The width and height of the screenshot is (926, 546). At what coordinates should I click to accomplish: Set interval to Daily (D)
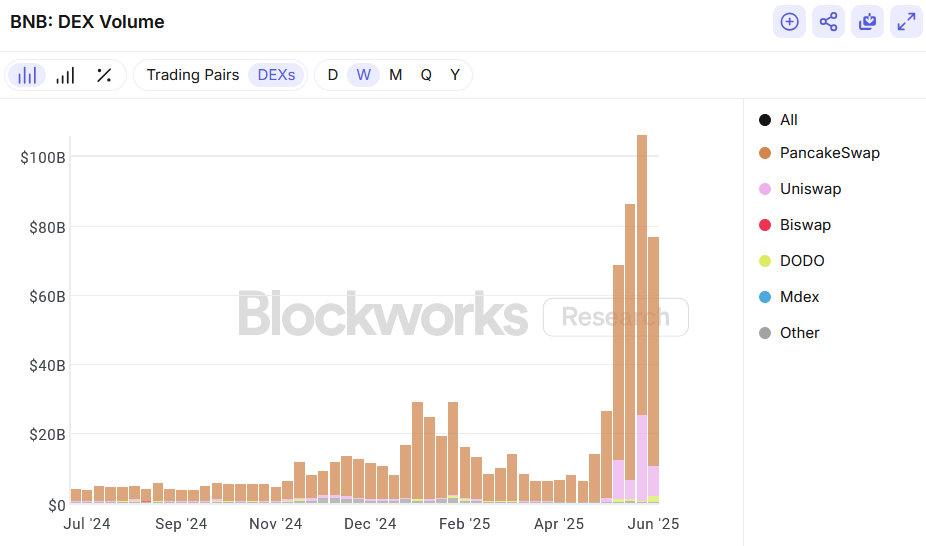(333, 75)
